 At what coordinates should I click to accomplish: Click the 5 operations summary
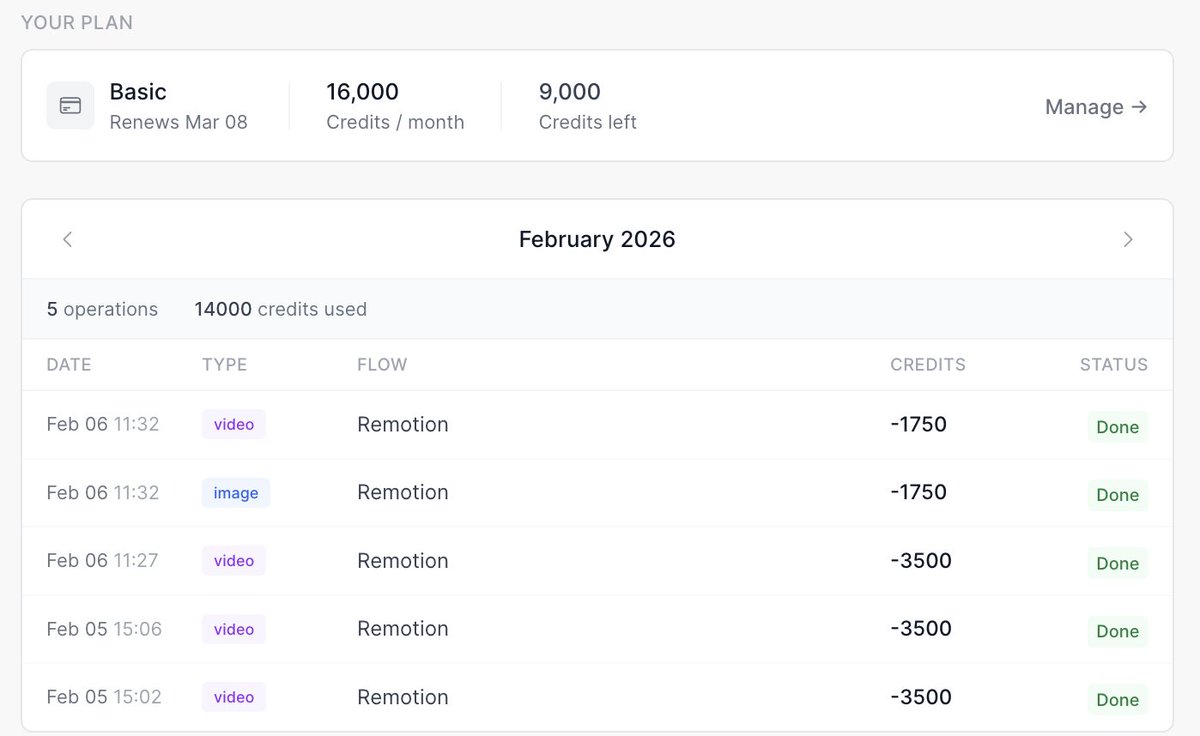(x=102, y=309)
